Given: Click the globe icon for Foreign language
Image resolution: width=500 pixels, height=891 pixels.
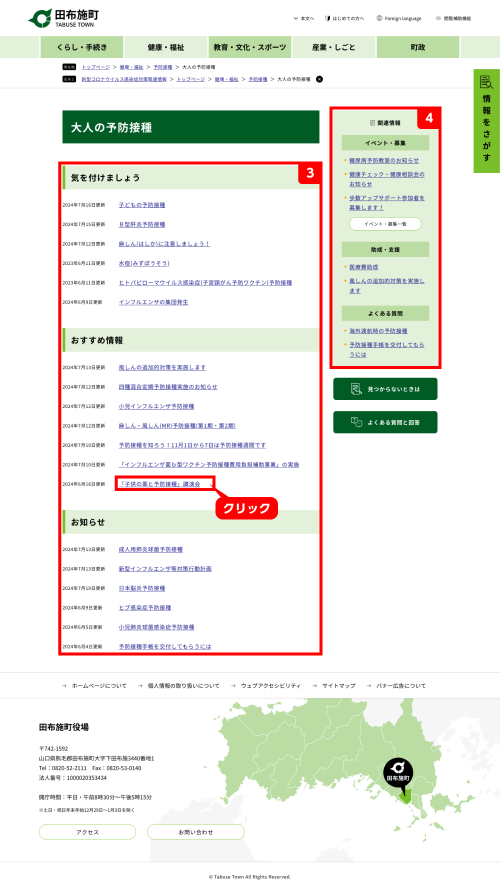Looking at the screenshot, I should [x=379, y=18].
